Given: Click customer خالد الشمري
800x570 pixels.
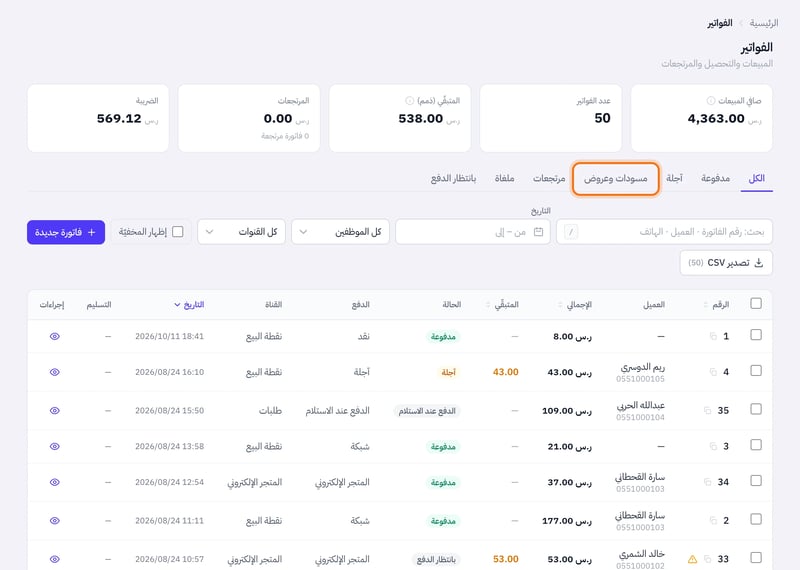Looking at the screenshot, I should (x=642, y=554).
